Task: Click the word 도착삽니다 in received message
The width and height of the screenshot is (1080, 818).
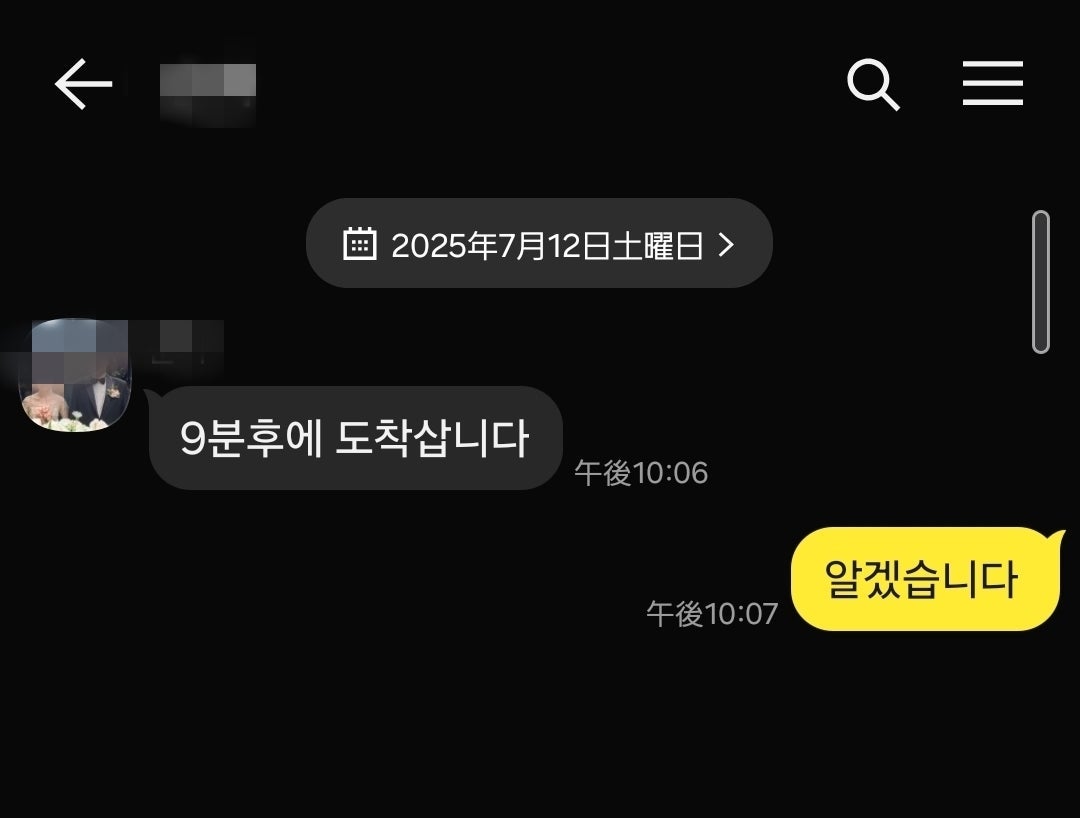Action: tap(432, 438)
